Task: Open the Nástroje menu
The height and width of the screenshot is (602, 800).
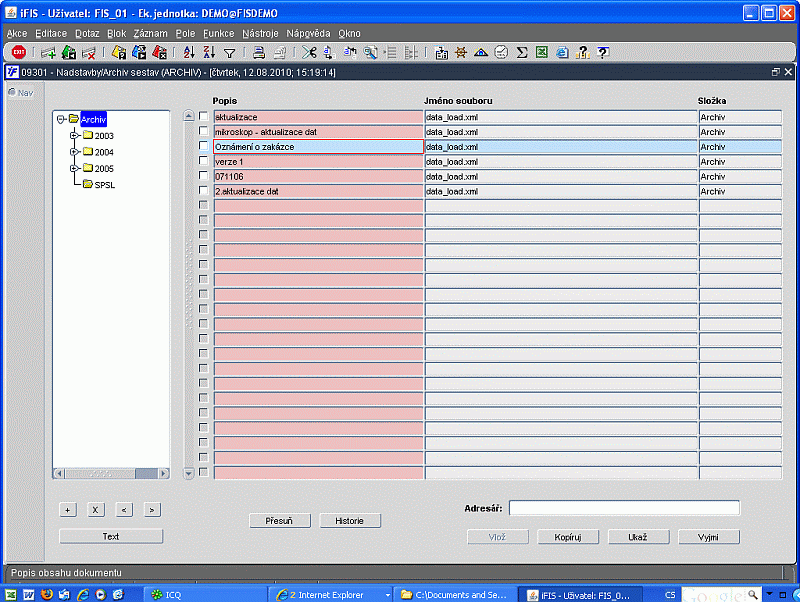Action: 260,34
